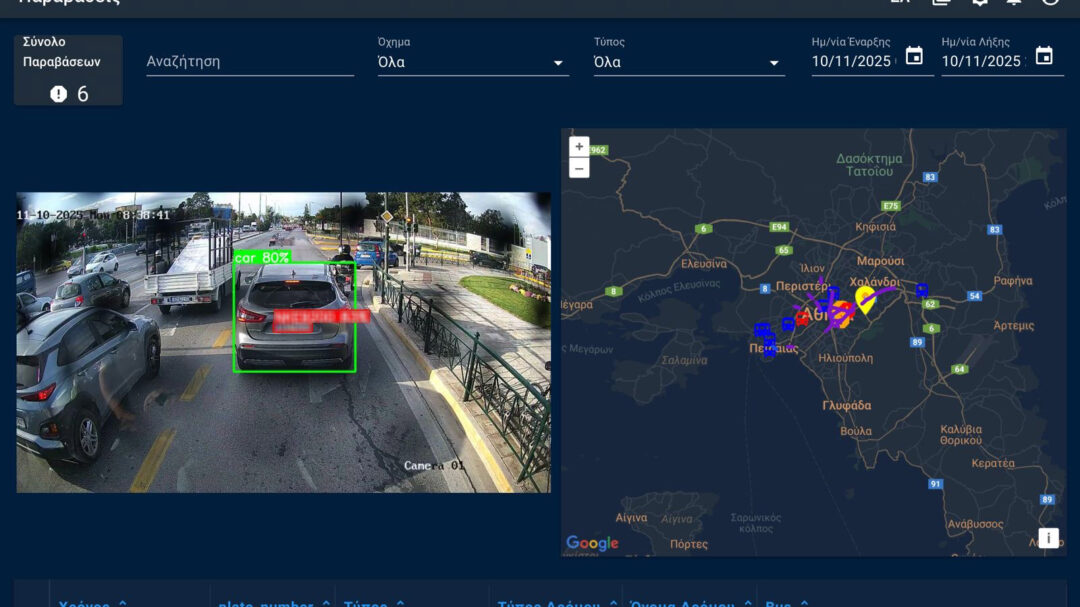Click the start date text field
The height and width of the screenshot is (607, 1080).
852,61
